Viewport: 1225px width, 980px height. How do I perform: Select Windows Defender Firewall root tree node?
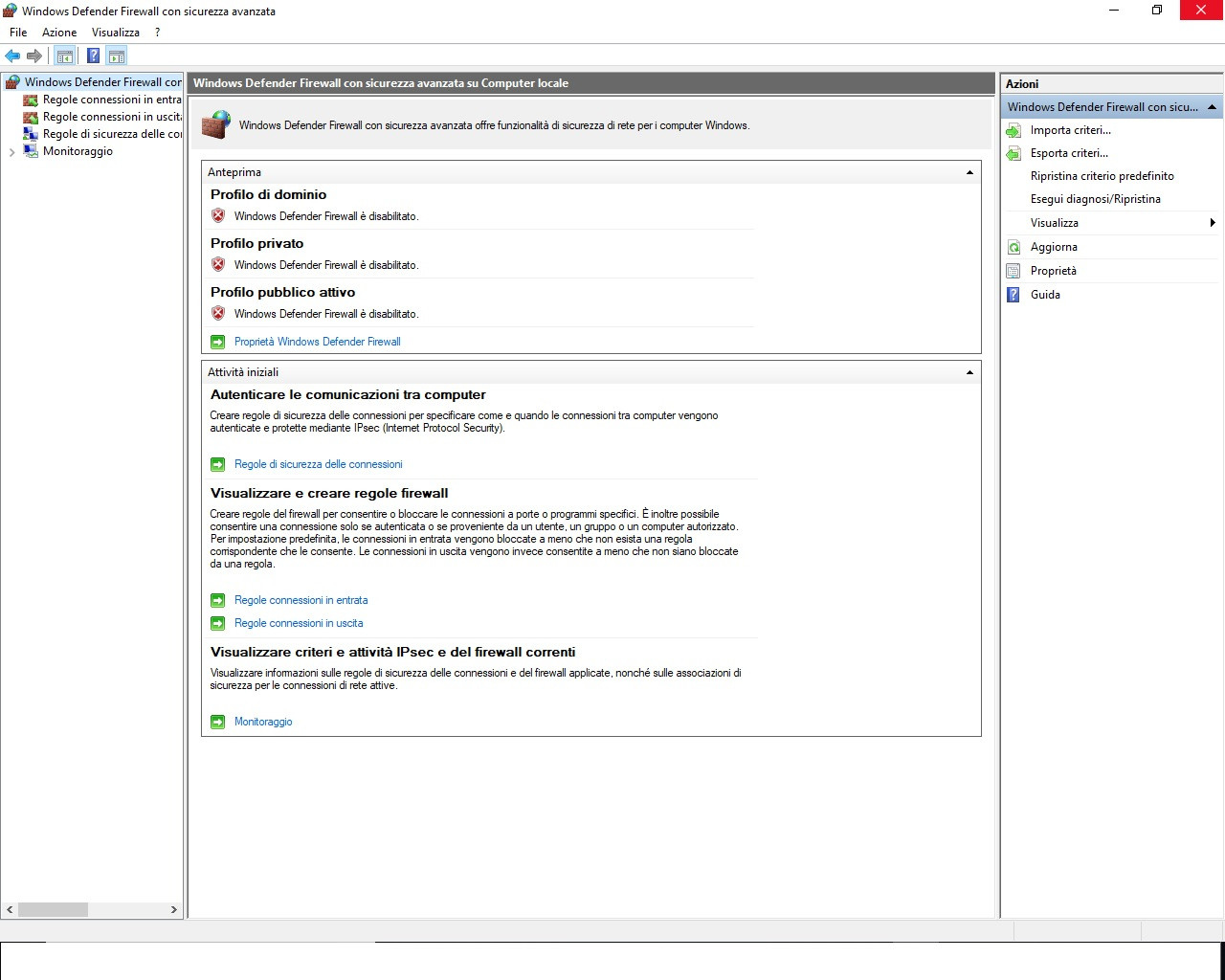tap(102, 82)
